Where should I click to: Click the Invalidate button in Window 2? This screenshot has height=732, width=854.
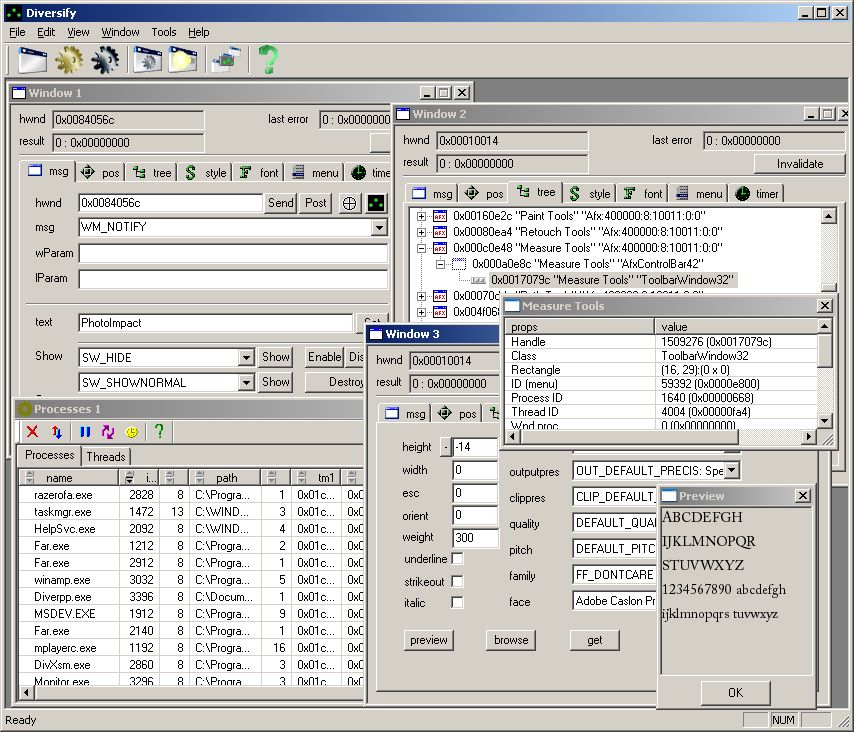pyautogui.click(x=800, y=164)
